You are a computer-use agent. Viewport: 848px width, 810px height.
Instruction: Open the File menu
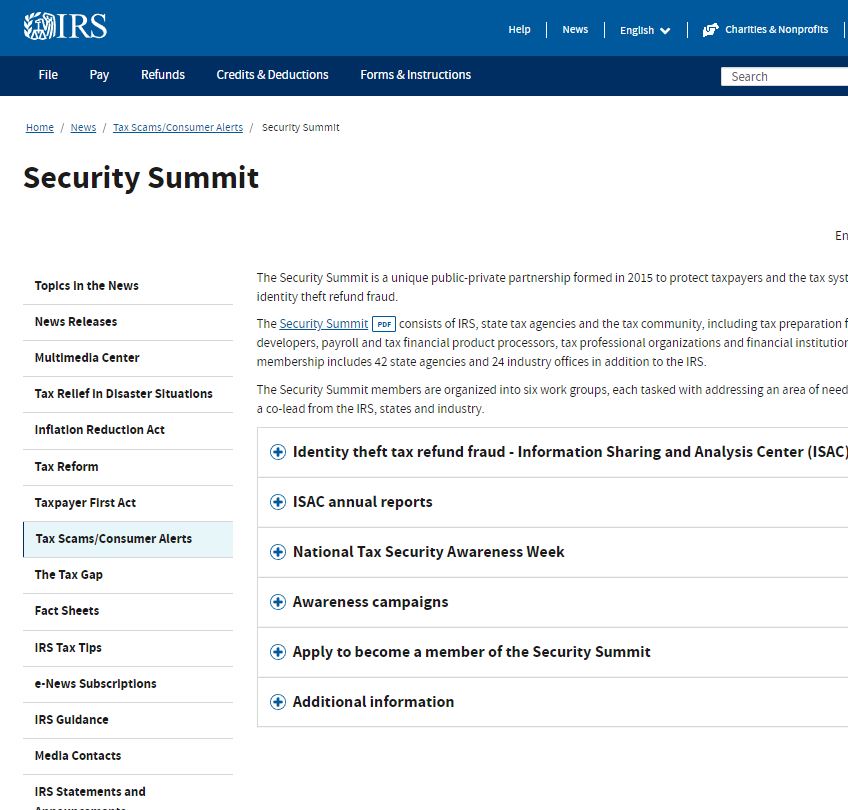(48, 75)
